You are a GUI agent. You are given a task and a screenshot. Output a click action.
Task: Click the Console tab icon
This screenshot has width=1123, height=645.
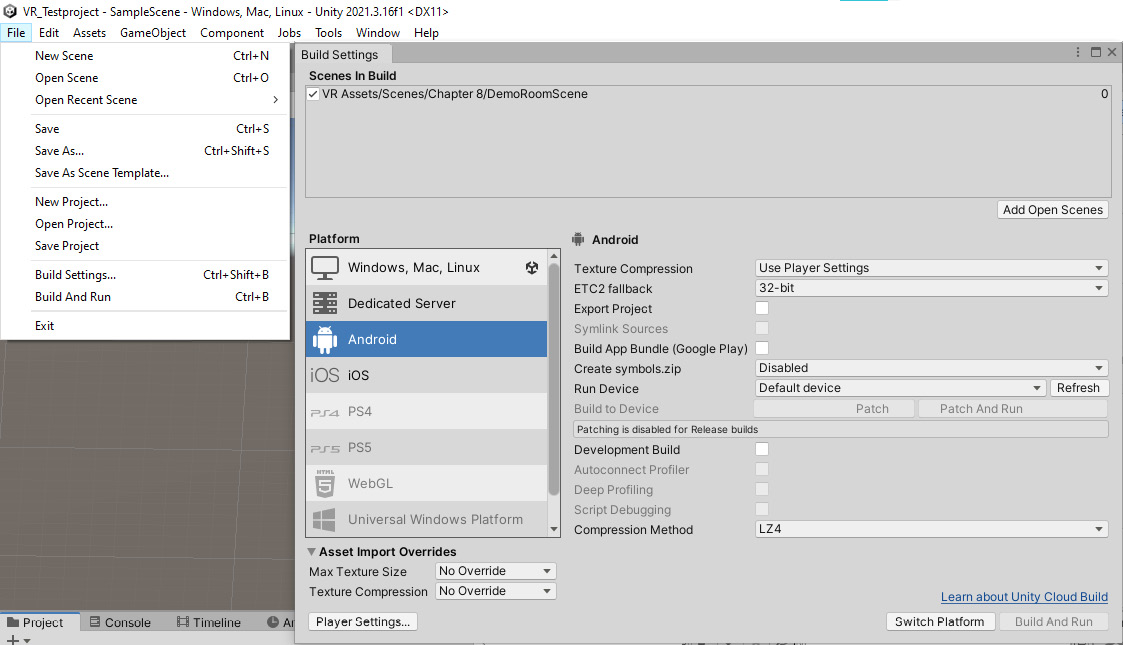click(95, 622)
